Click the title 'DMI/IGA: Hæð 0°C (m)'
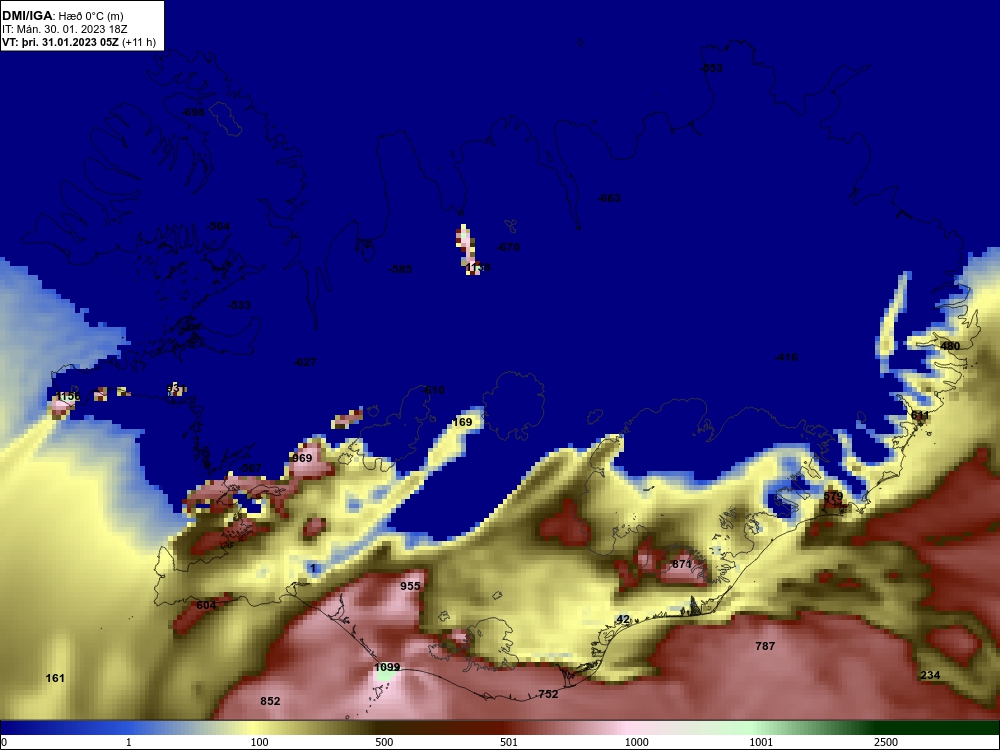The width and height of the screenshot is (1000, 750). point(62,16)
